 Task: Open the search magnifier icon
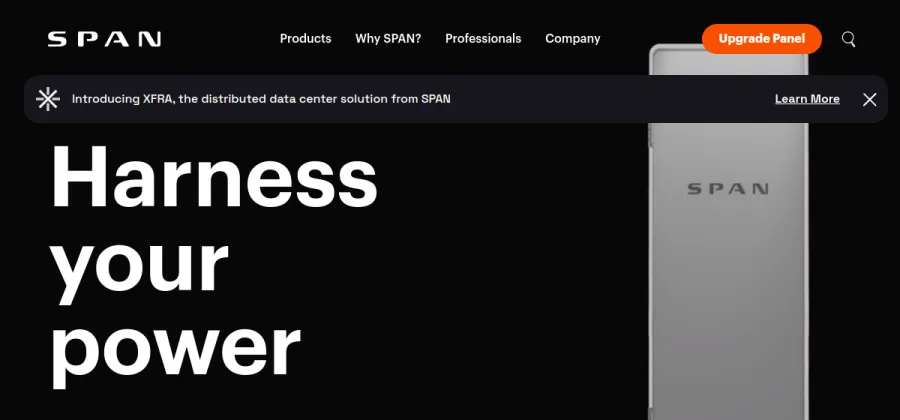tap(848, 39)
